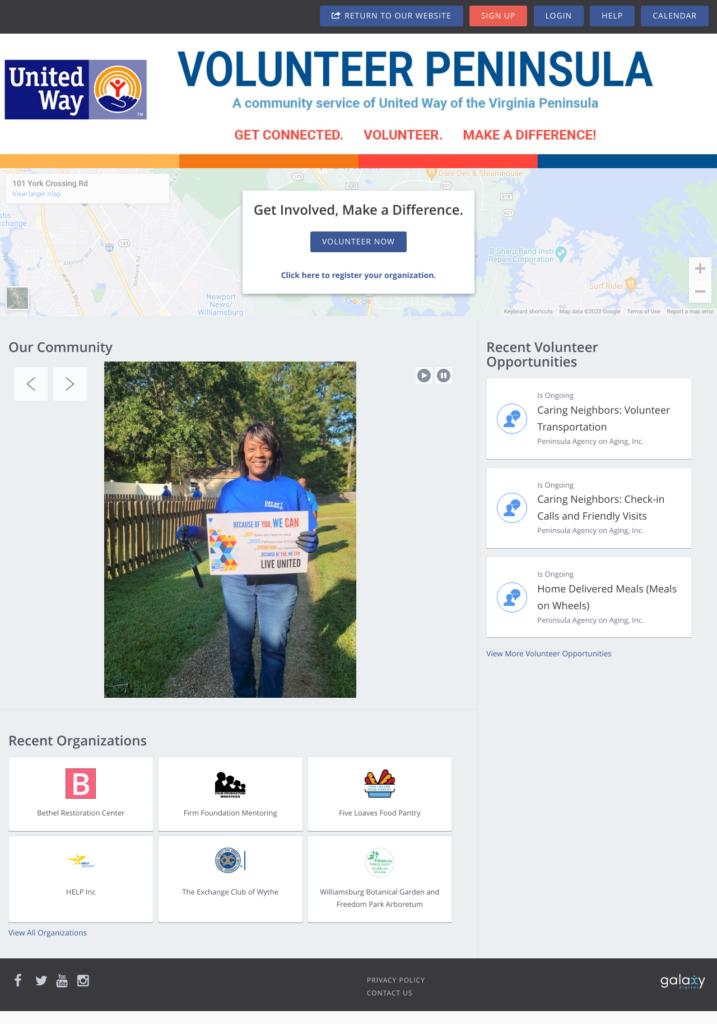
Task: Click Peninsula Agency on Aging under Meals
Action: pyautogui.click(x=590, y=620)
